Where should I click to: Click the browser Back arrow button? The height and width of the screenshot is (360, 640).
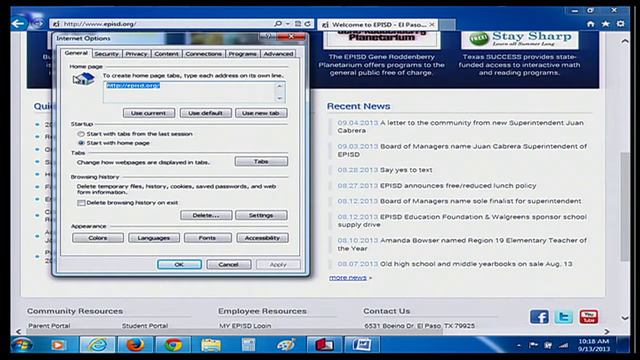[18, 24]
